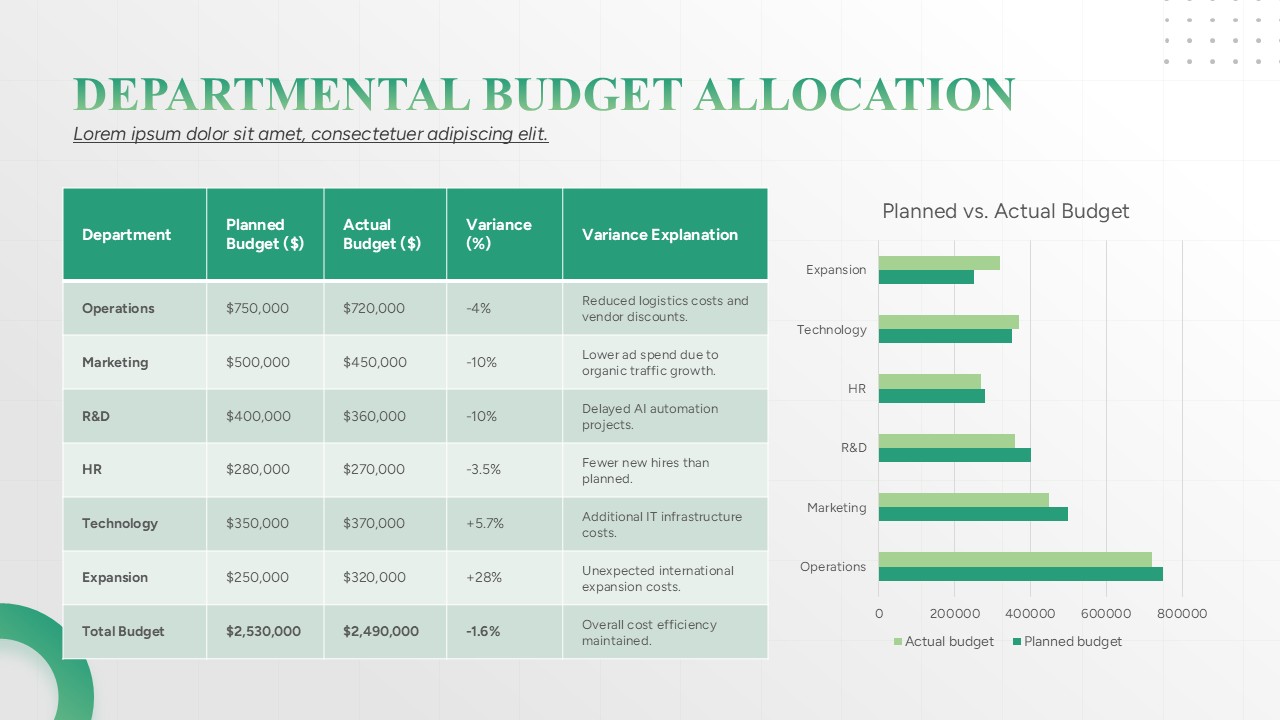Click the Actual budget legend swatch

[898, 642]
